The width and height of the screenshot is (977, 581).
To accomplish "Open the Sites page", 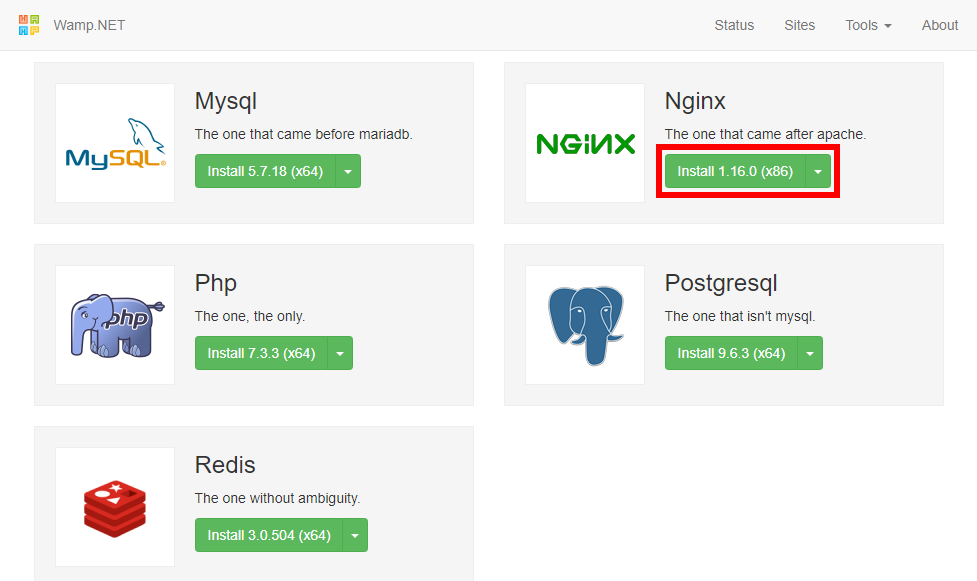I will tap(799, 26).
